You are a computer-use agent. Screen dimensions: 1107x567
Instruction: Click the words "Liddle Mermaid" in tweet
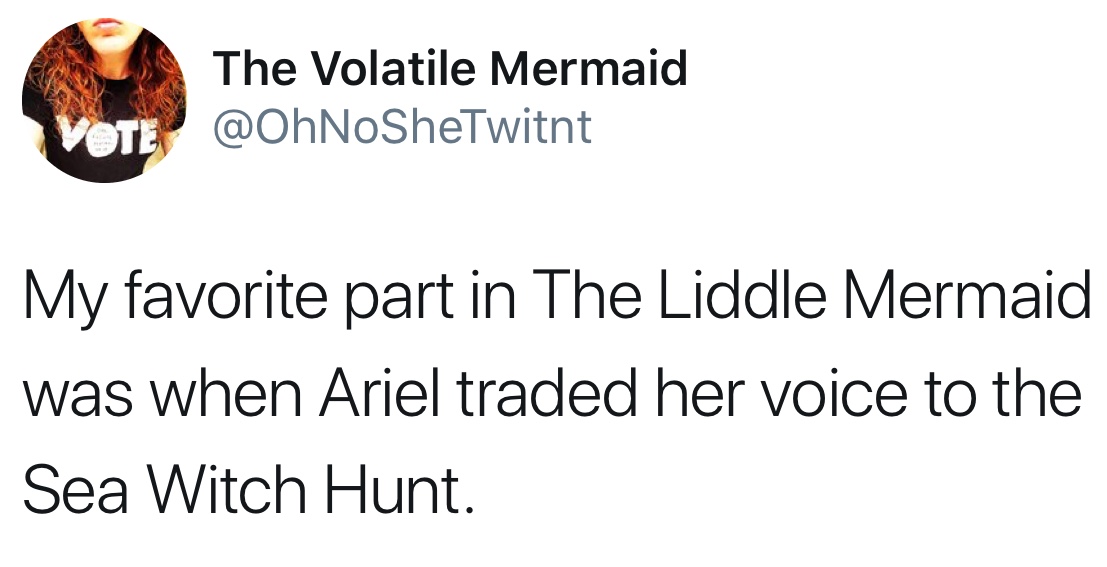[x=870, y=296]
